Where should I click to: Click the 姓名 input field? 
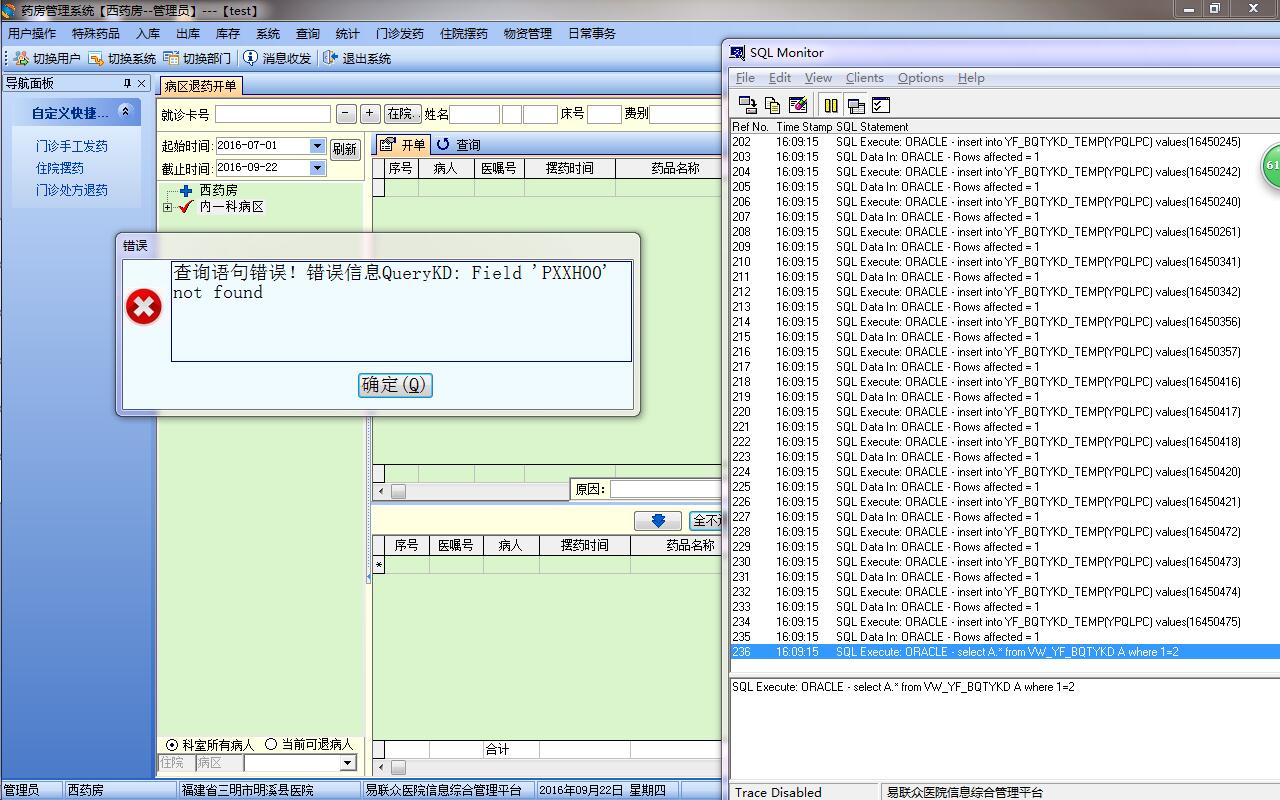click(474, 114)
